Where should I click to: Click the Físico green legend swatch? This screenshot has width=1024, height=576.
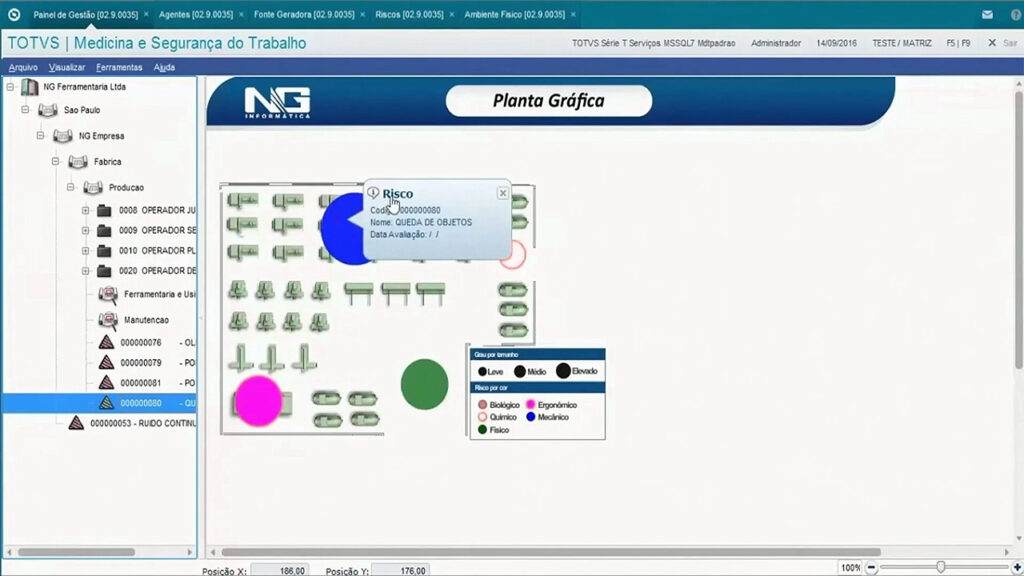[483, 430]
